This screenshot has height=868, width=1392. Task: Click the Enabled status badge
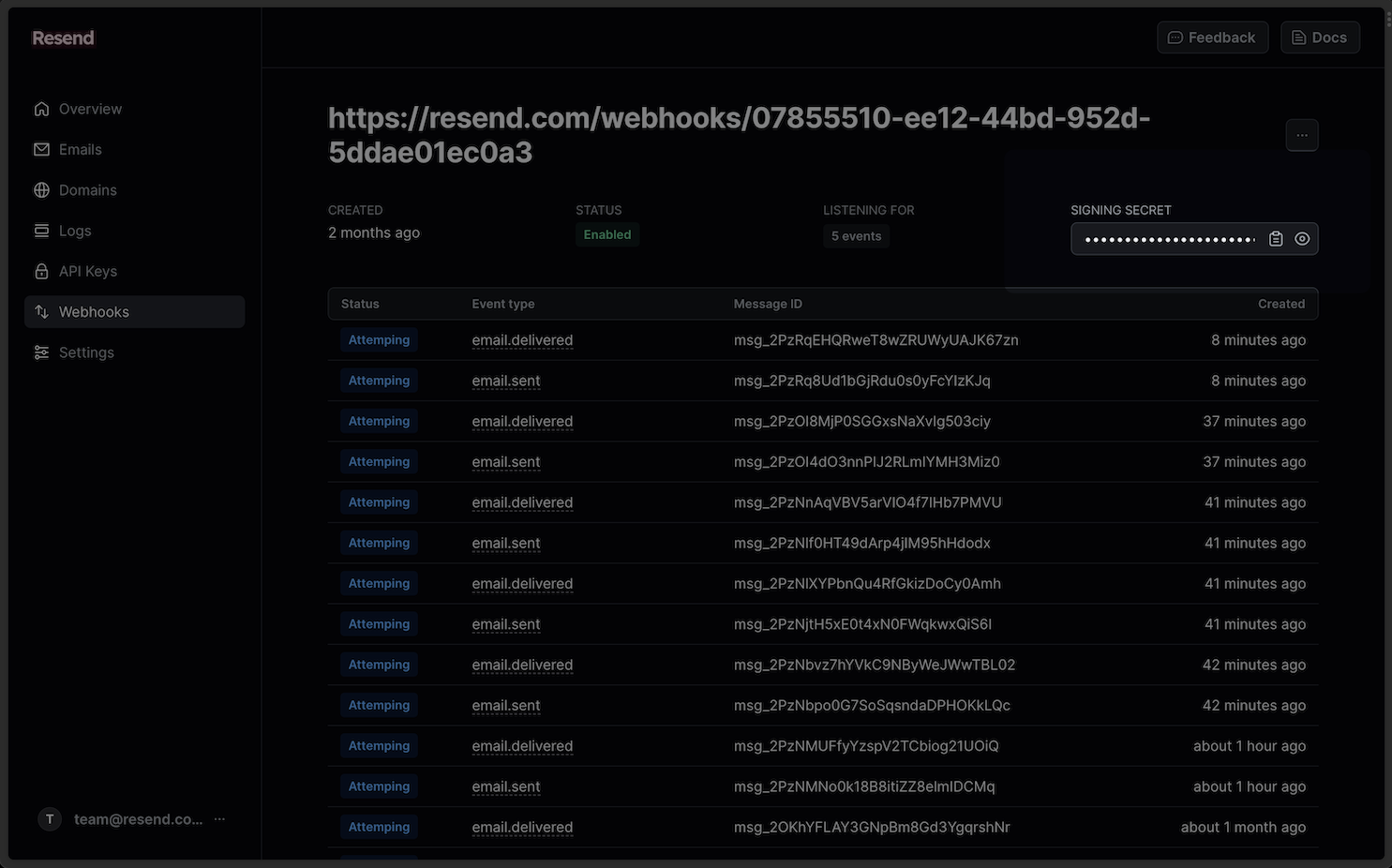click(x=607, y=234)
